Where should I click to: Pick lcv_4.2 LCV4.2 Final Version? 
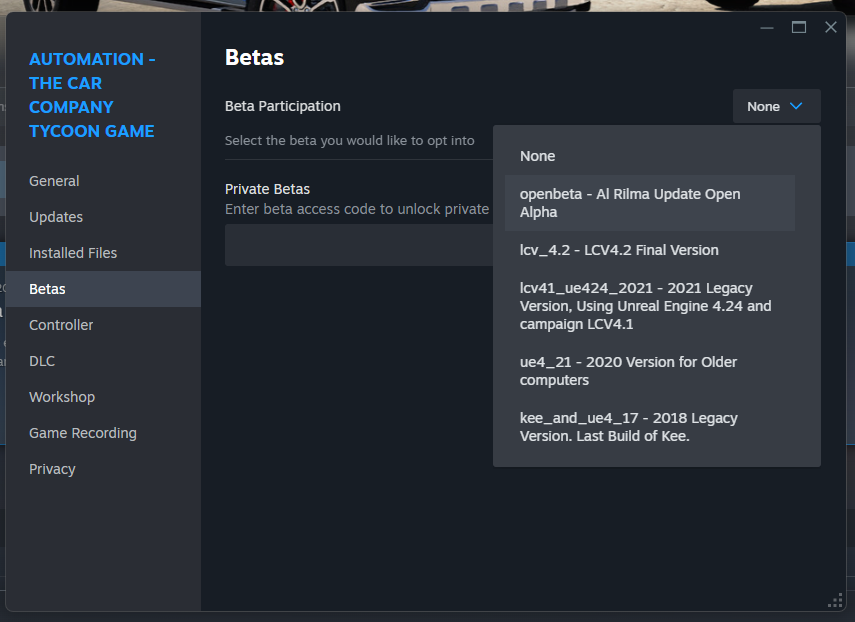click(x=649, y=250)
